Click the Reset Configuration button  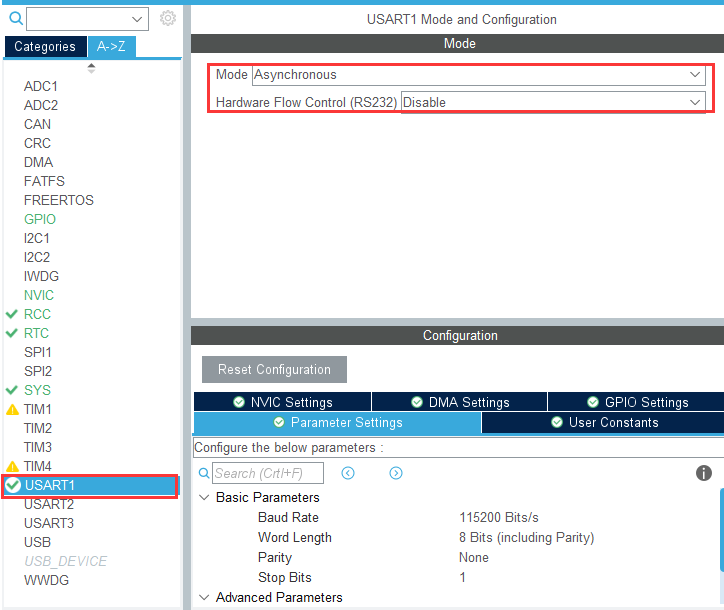(x=274, y=369)
